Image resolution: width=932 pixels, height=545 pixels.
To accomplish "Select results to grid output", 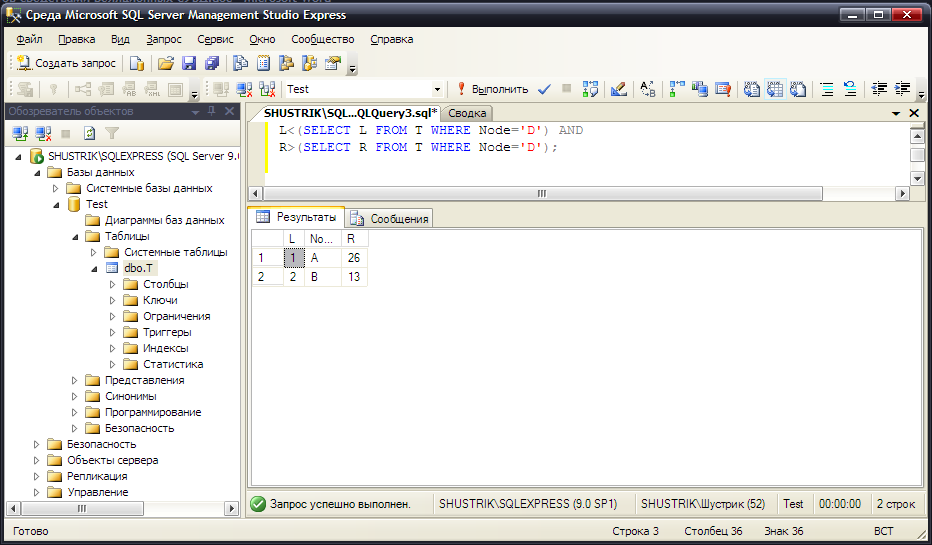I will coord(775,89).
